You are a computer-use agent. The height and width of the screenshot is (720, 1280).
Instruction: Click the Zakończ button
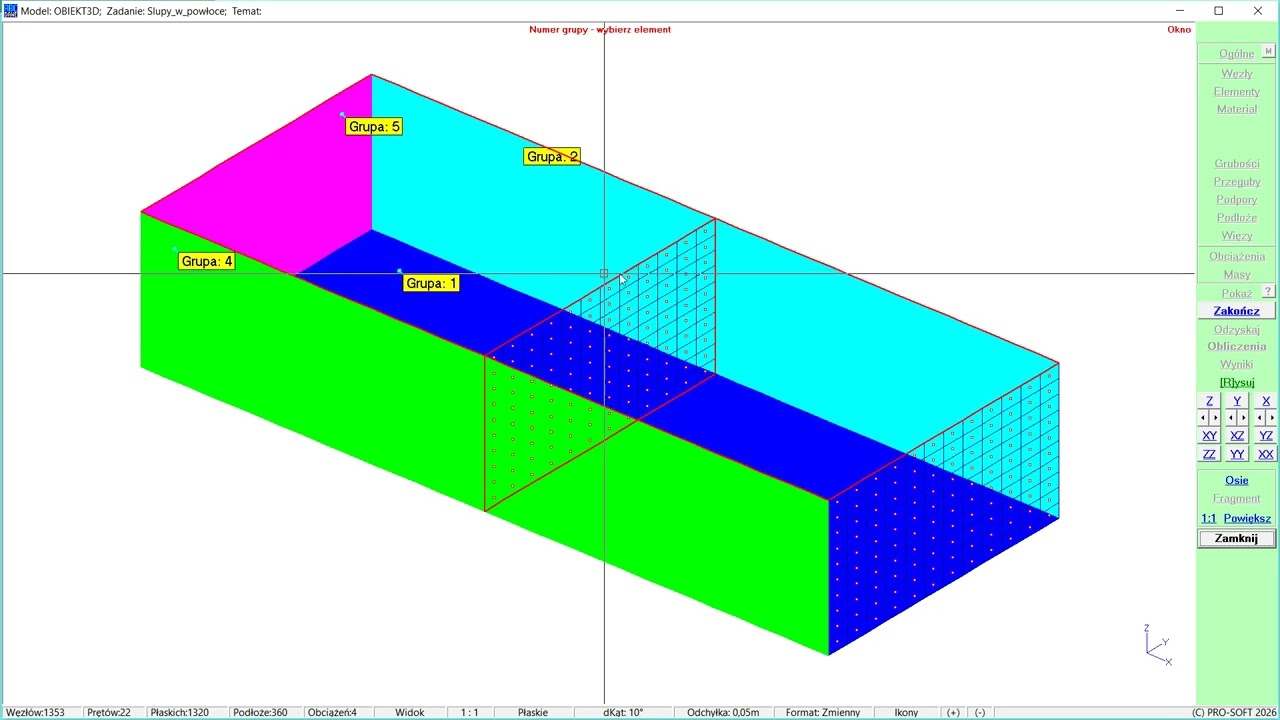tap(1237, 311)
